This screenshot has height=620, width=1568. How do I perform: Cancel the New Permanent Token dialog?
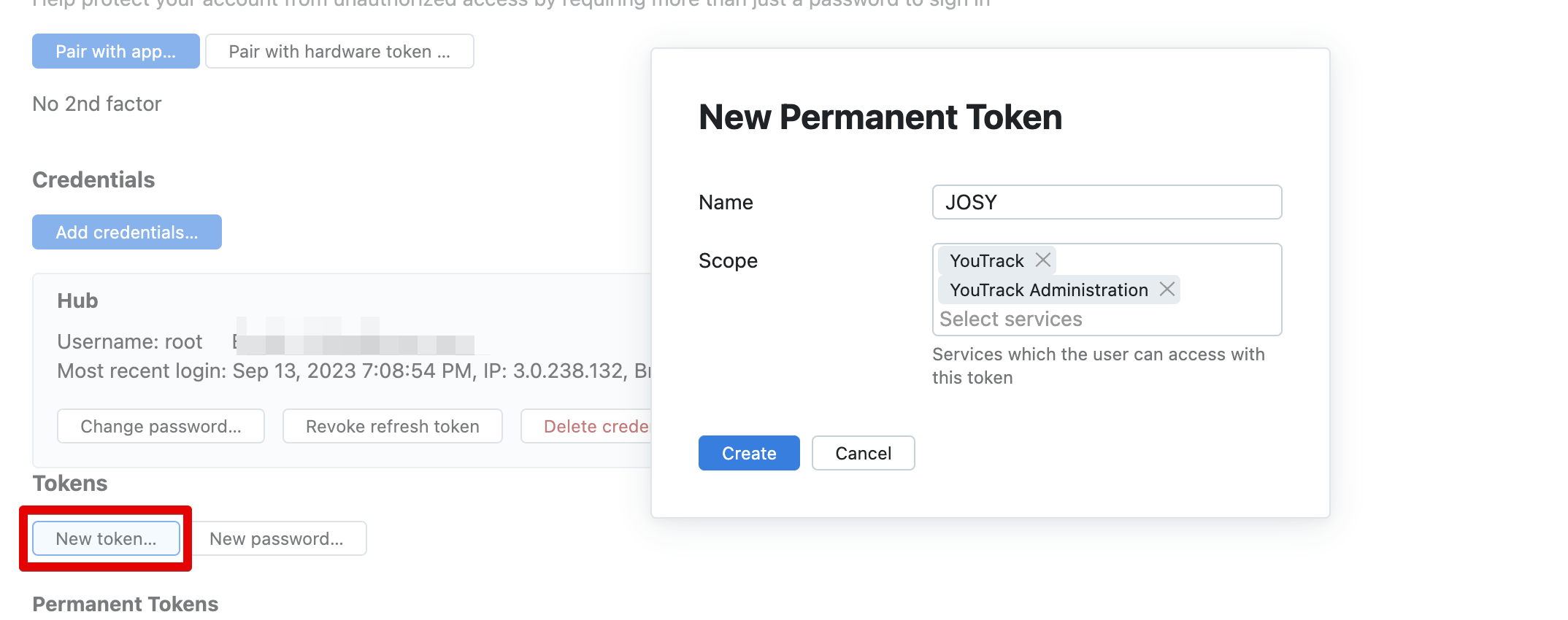pos(863,453)
